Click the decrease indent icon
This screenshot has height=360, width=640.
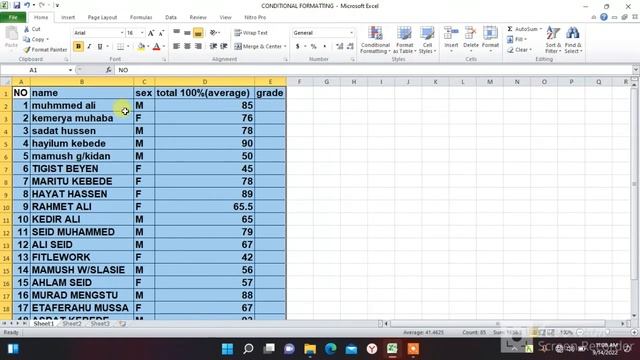pyautogui.click(x=213, y=47)
